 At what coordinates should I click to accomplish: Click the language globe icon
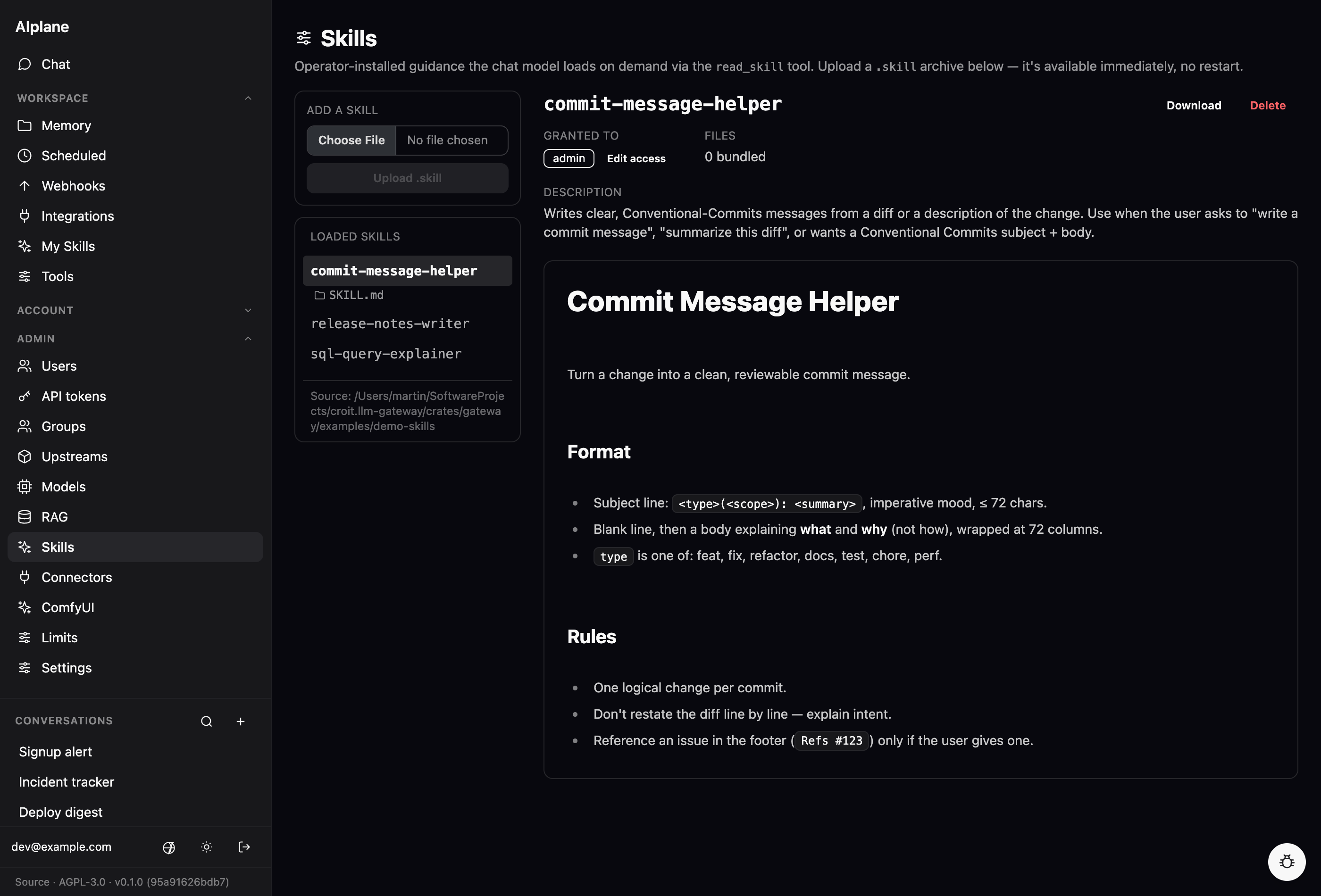[x=169, y=847]
